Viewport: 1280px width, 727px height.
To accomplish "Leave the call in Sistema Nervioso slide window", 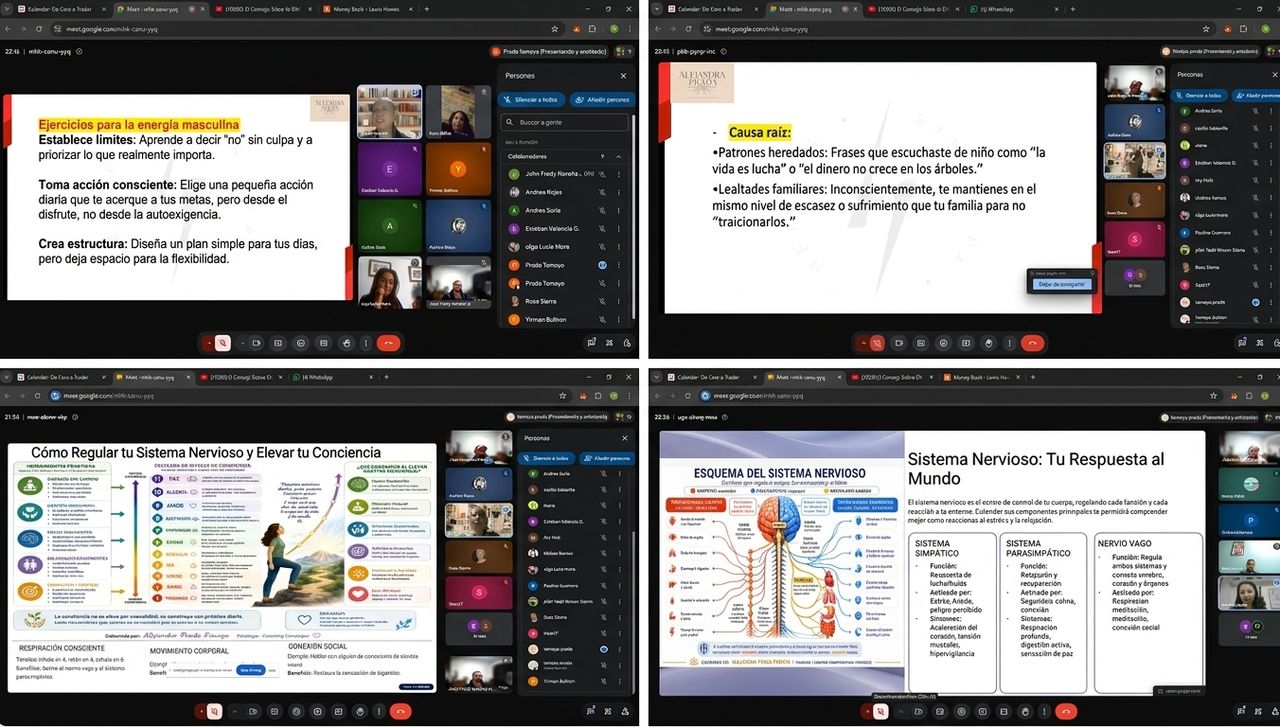I will coord(1064,711).
